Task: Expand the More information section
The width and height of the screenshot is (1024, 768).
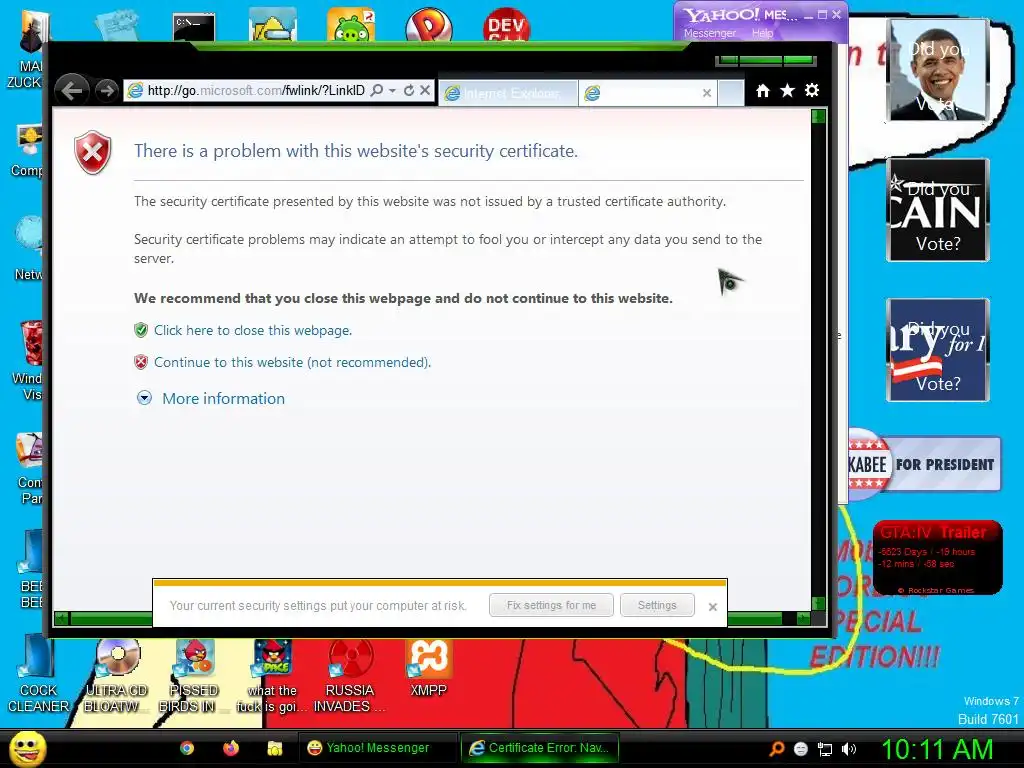Action: click(223, 398)
